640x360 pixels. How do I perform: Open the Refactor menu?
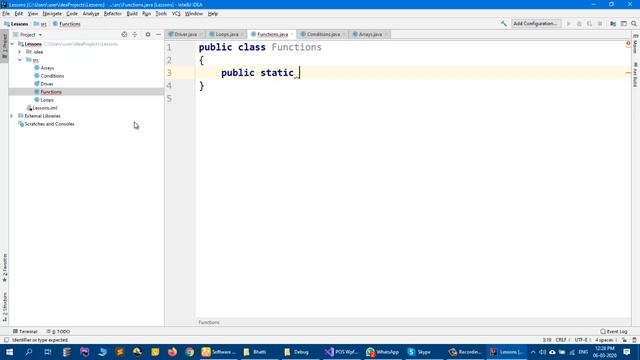(x=113, y=13)
